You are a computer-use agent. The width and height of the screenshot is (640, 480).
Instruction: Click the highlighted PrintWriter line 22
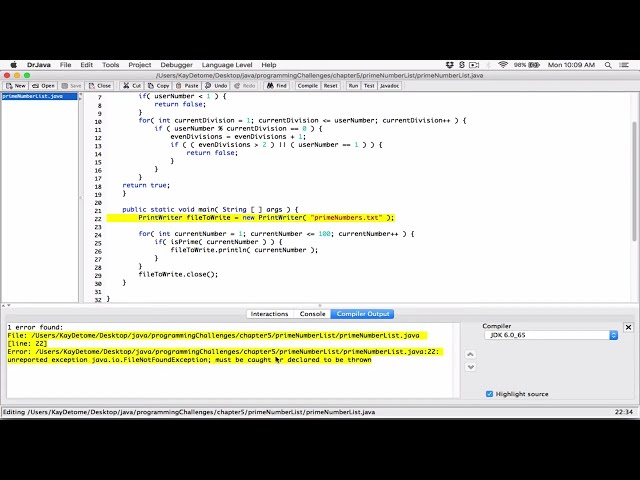click(x=251, y=218)
